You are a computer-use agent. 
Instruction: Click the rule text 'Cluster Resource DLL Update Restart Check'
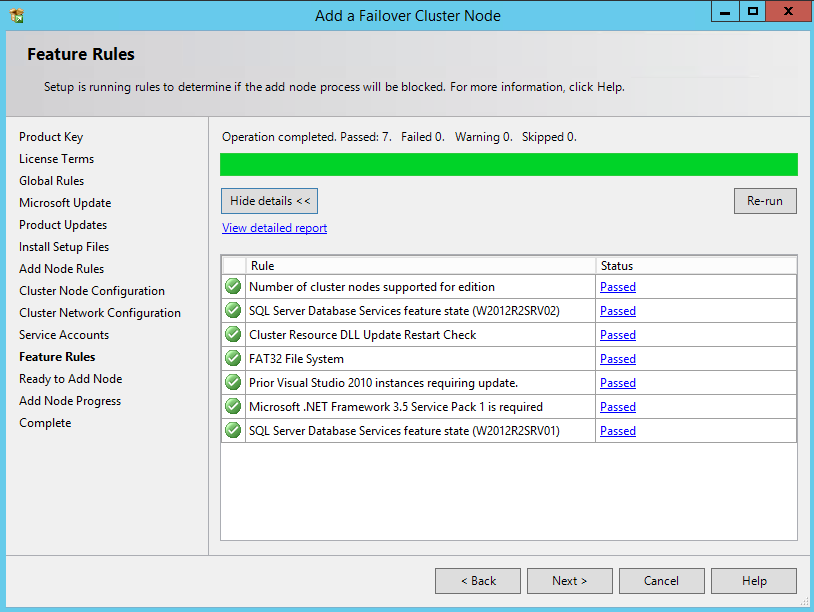coord(362,335)
